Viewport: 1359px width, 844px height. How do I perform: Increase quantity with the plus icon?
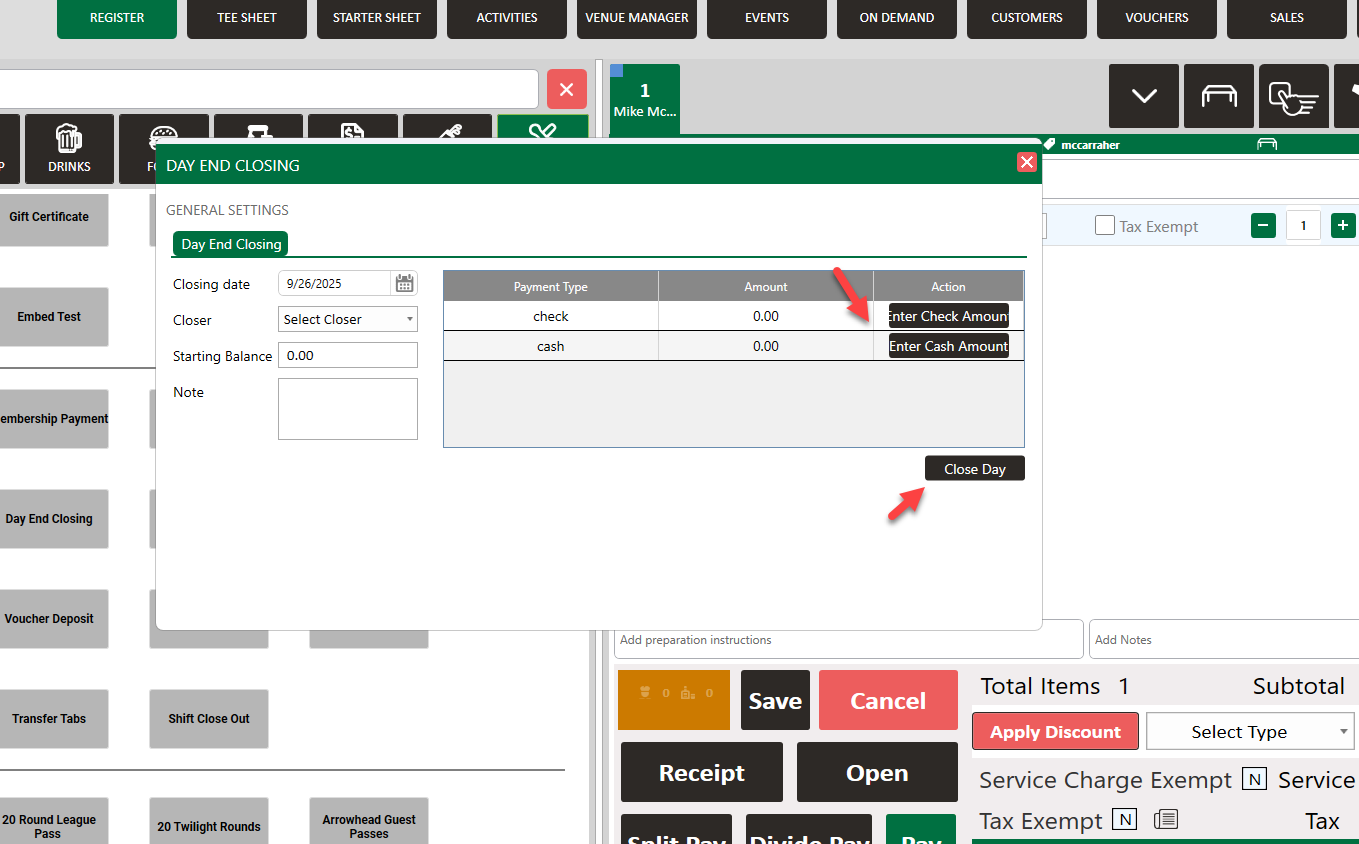coord(1343,225)
